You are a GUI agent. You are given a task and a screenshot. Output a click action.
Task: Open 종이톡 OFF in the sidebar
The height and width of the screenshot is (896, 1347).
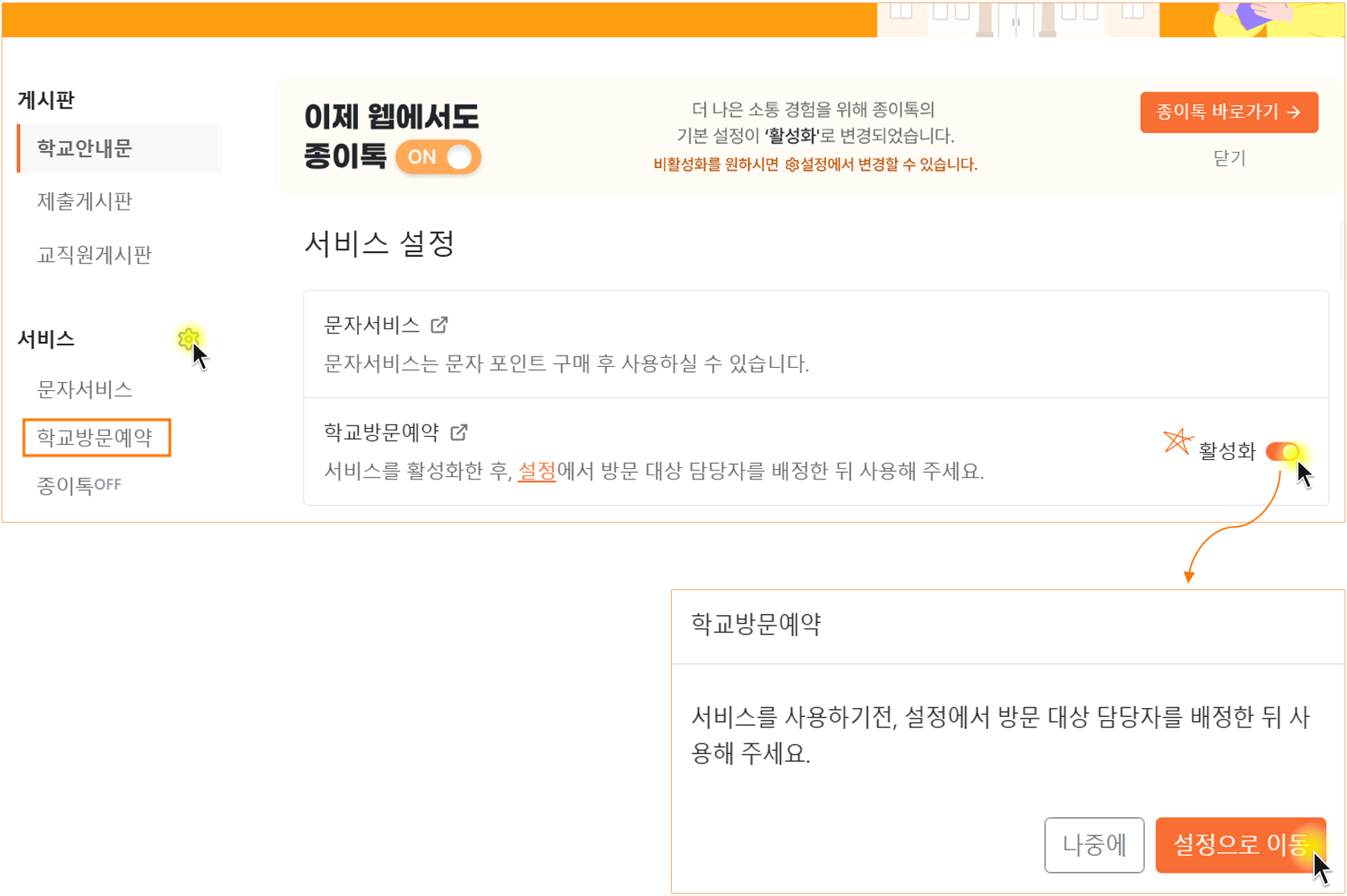(x=79, y=486)
